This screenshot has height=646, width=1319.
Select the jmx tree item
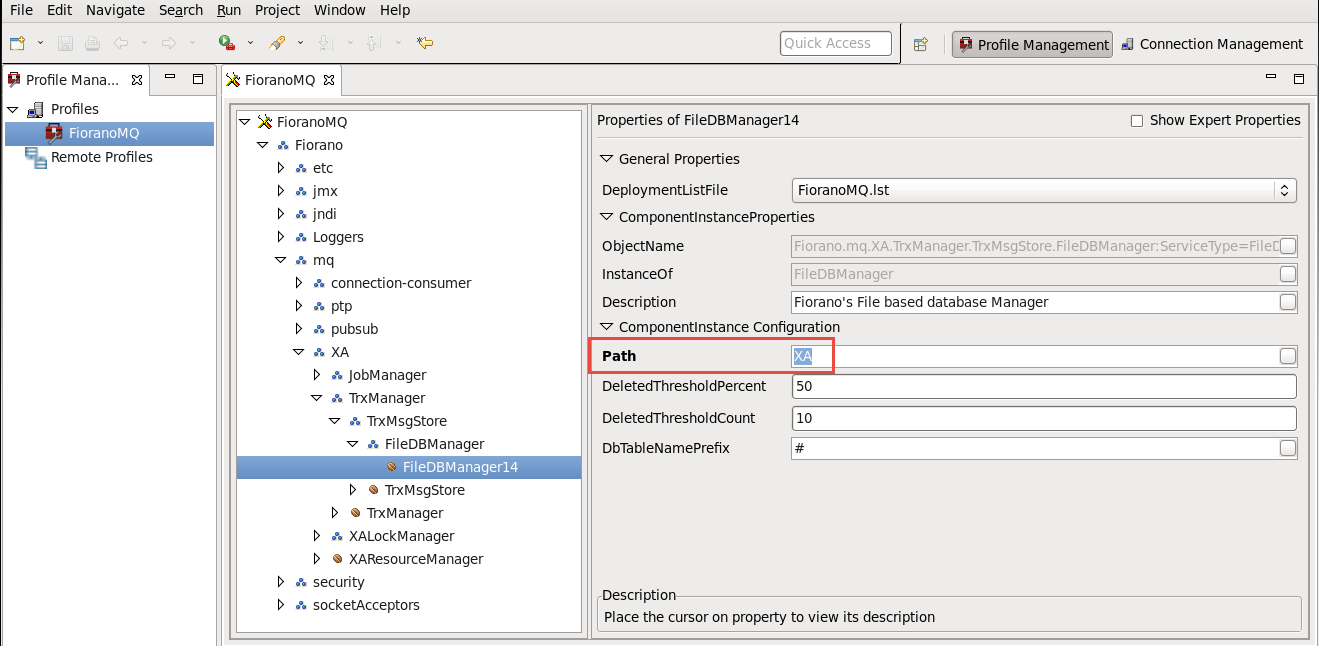323,191
